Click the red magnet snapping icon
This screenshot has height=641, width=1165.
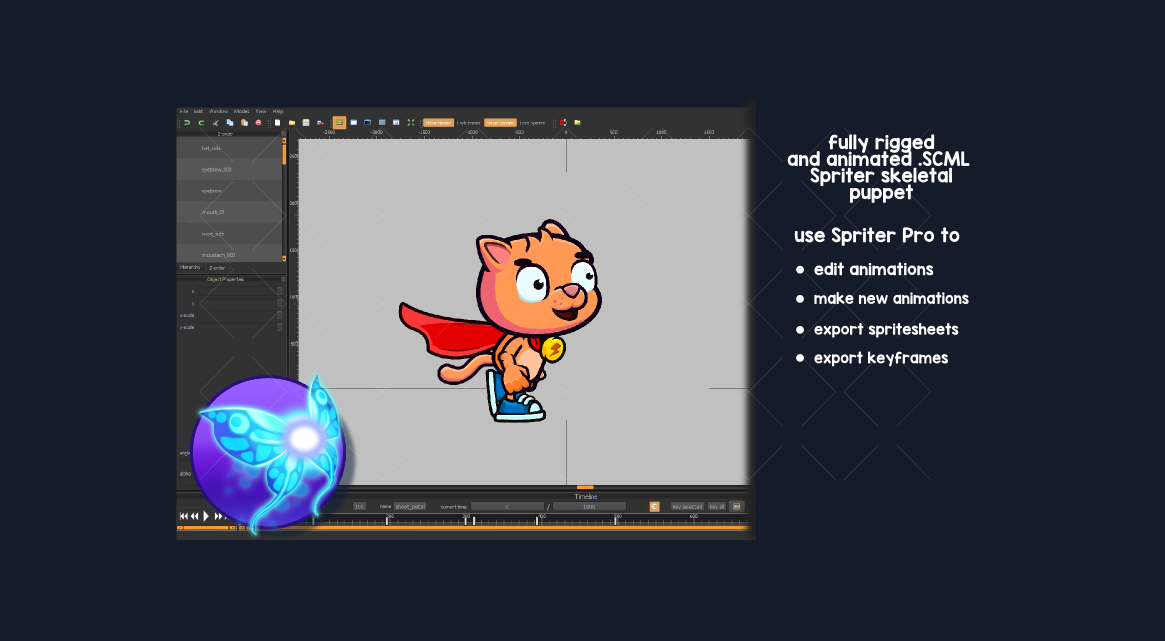(x=563, y=123)
